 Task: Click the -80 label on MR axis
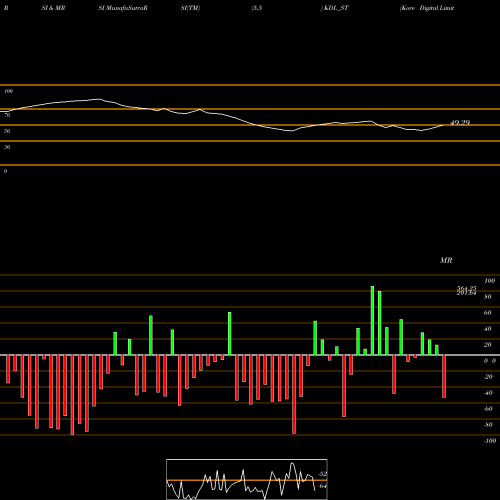click(488, 425)
